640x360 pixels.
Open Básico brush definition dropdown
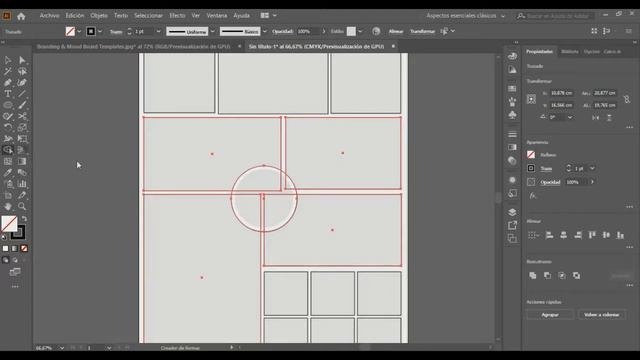click(x=264, y=31)
